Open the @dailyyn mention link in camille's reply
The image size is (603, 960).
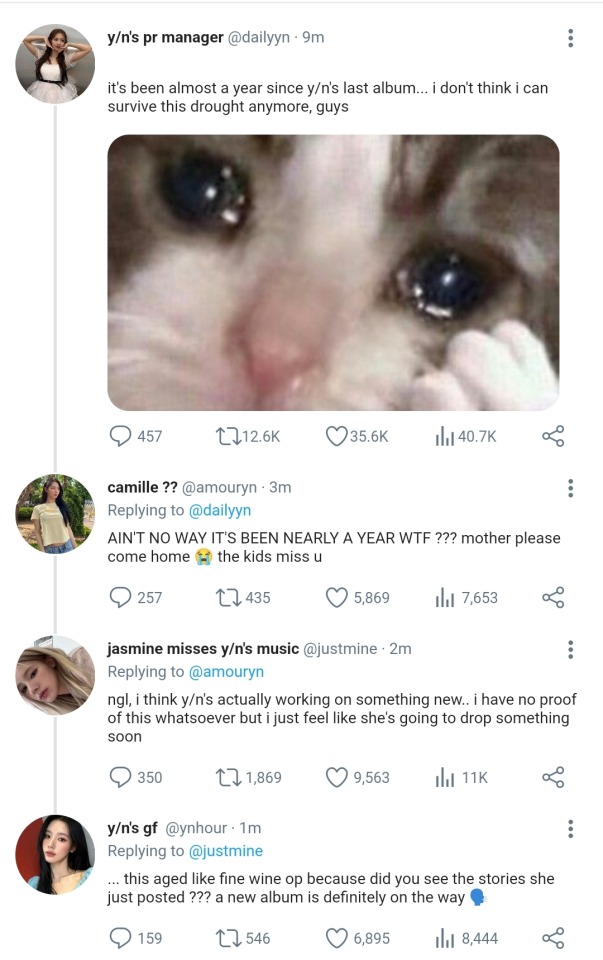tap(220, 510)
